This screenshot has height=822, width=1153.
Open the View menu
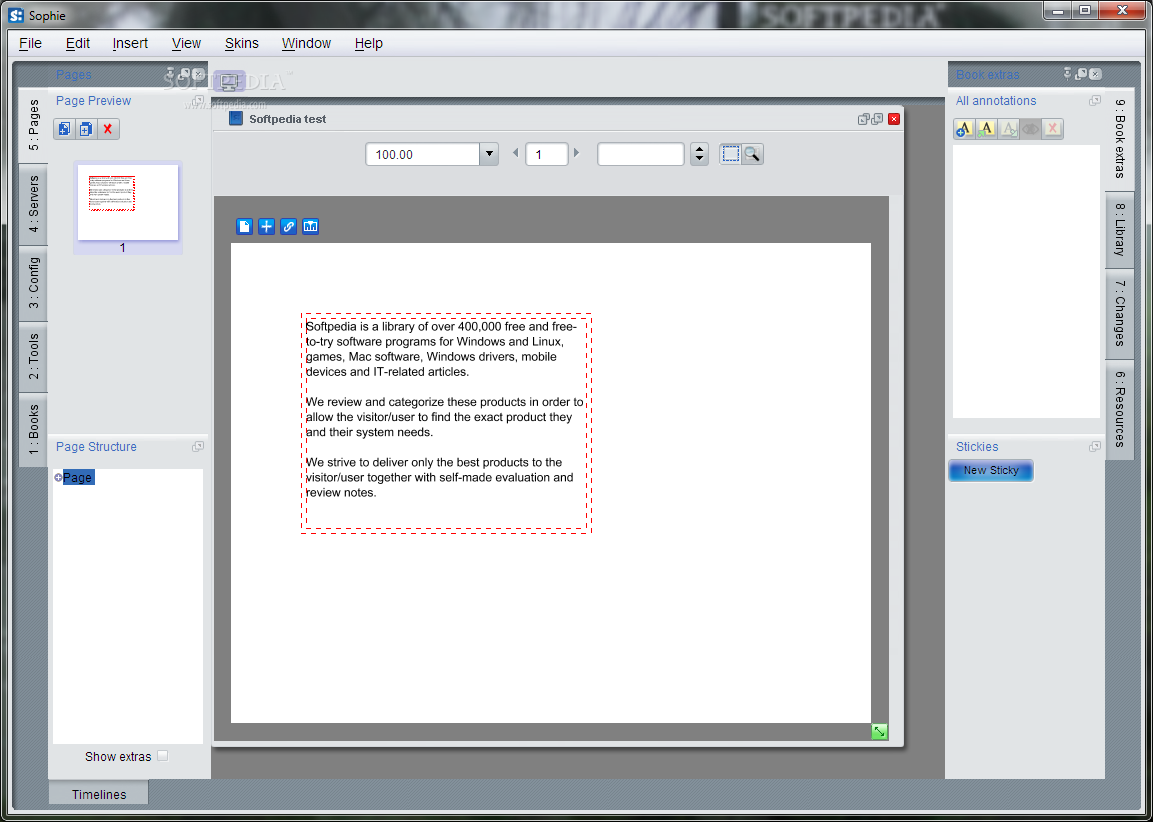[186, 43]
